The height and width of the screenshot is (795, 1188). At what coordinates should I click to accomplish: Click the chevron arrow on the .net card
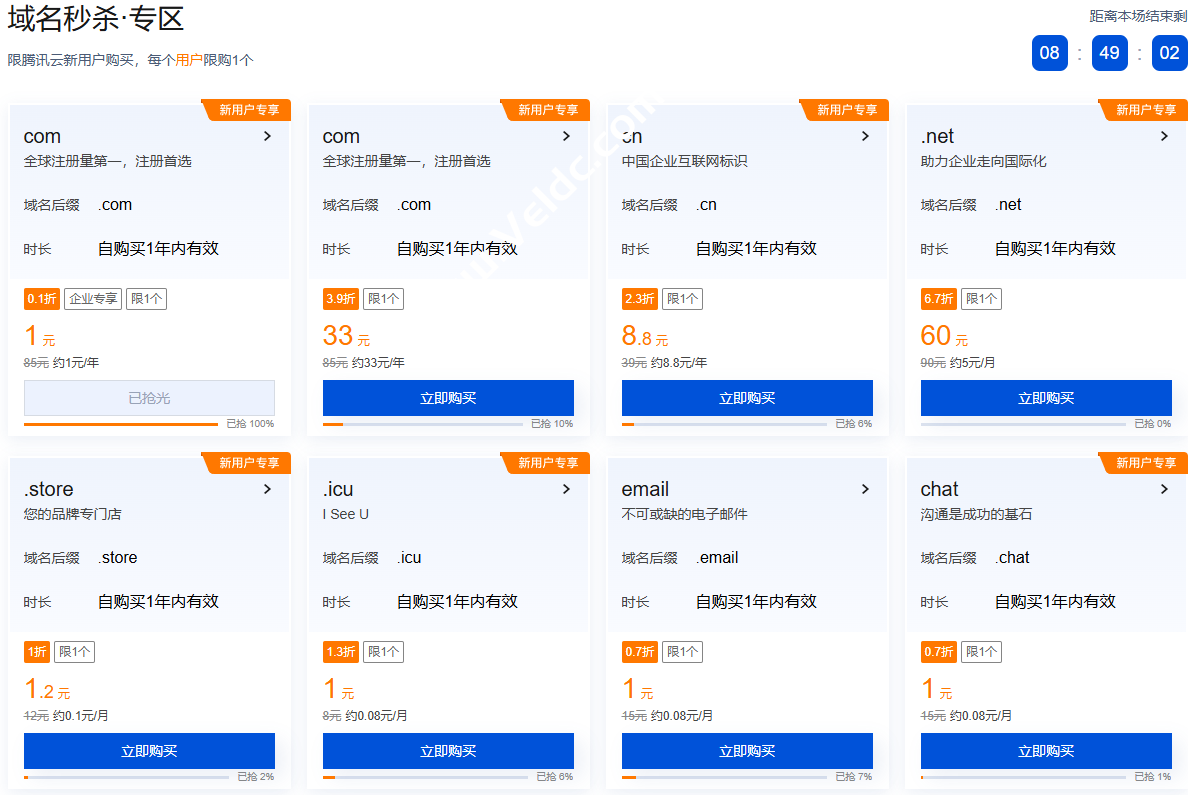pyautogui.click(x=1164, y=136)
